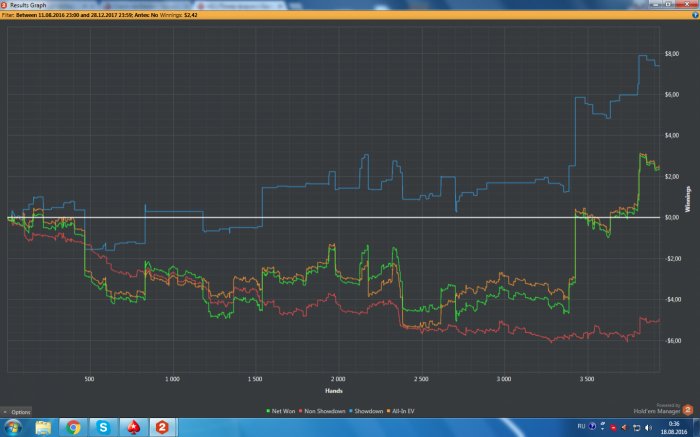Click the 3 000 hands axis label
This screenshot has height=437, width=700.
tap(504, 379)
